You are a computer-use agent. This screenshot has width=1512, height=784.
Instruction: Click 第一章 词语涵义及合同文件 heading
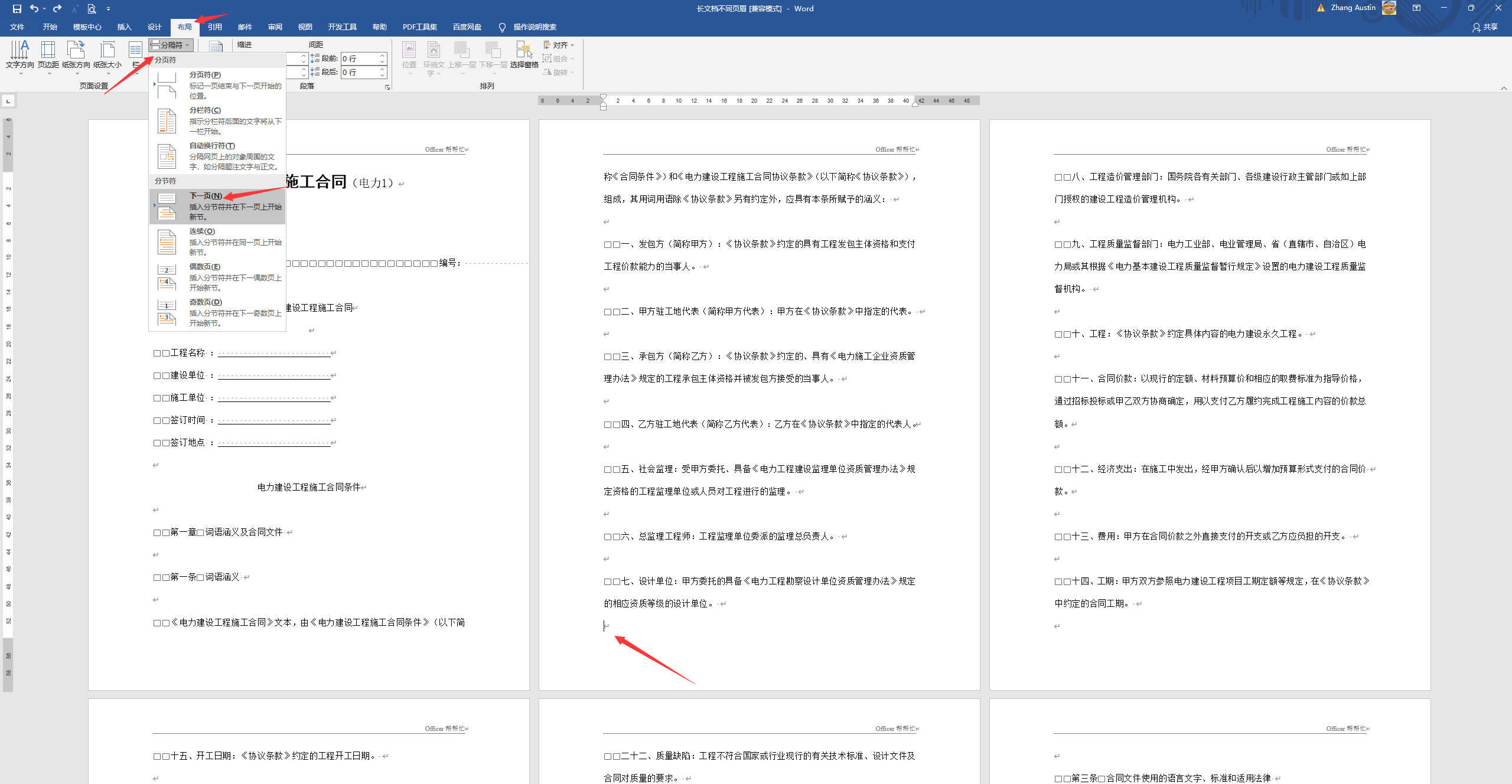pos(223,532)
